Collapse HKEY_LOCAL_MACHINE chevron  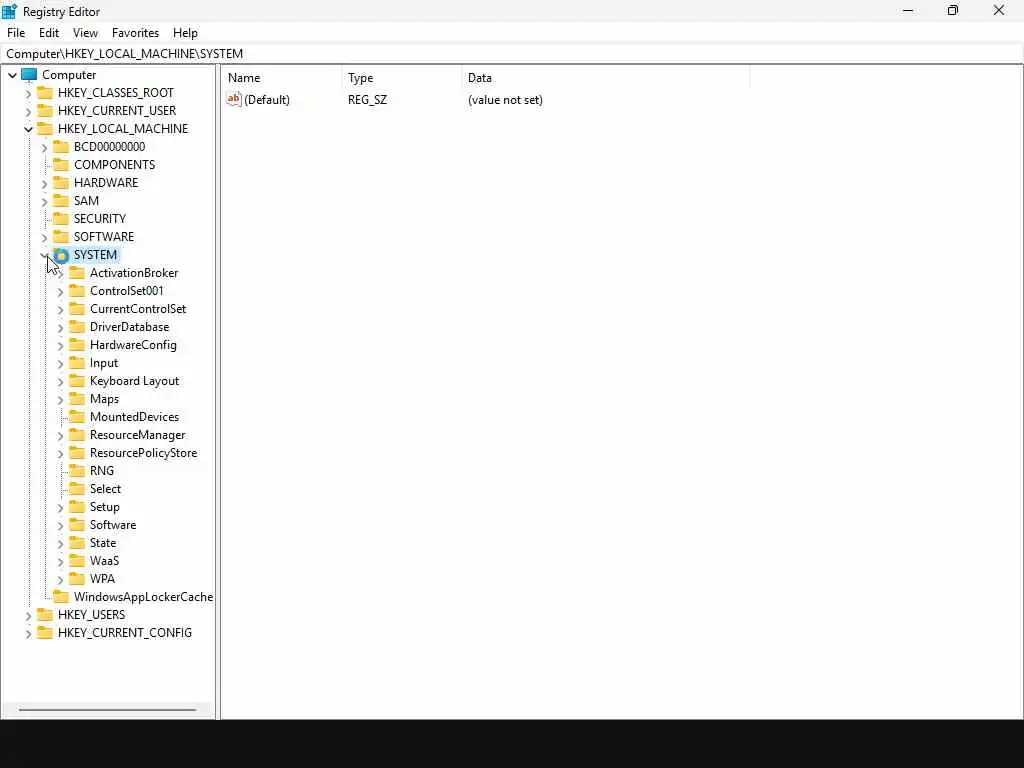[28, 129]
